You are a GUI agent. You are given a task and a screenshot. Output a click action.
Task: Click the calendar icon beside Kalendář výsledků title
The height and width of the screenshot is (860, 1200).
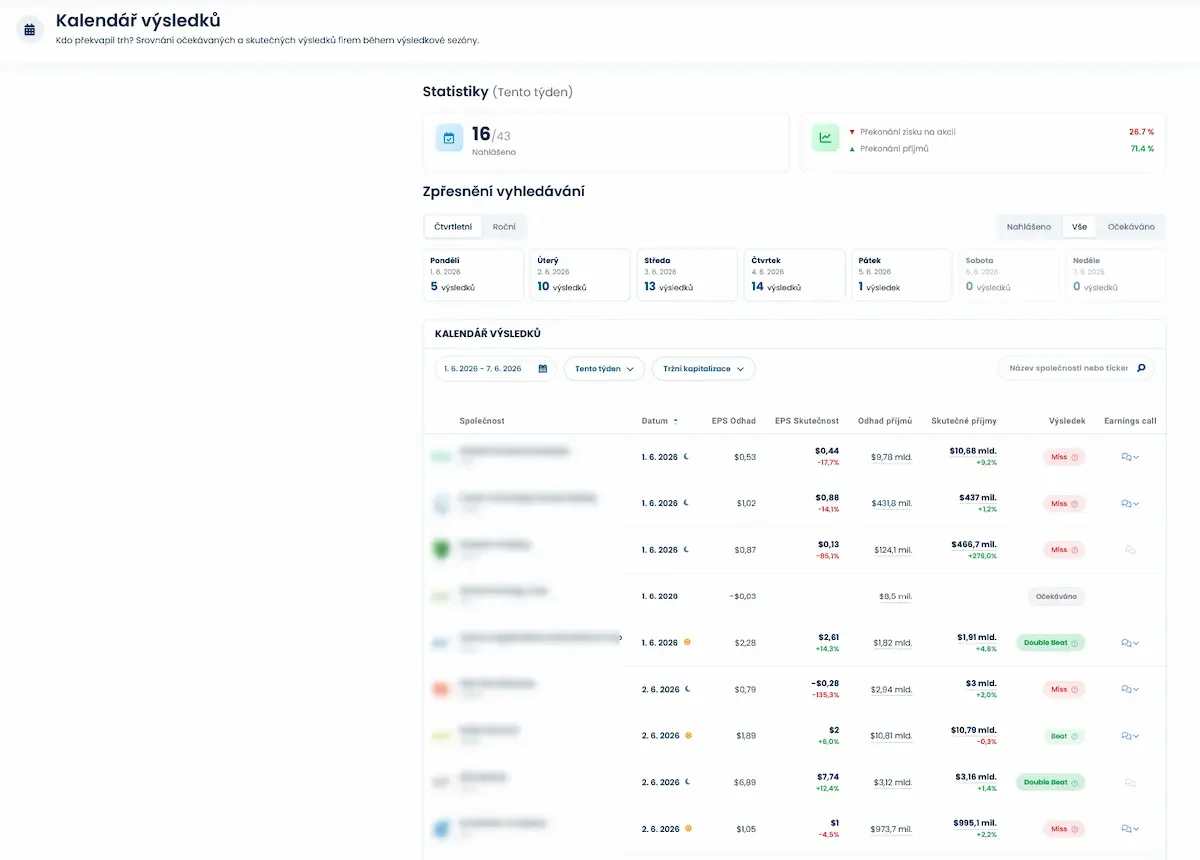click(x=30, y=30)
